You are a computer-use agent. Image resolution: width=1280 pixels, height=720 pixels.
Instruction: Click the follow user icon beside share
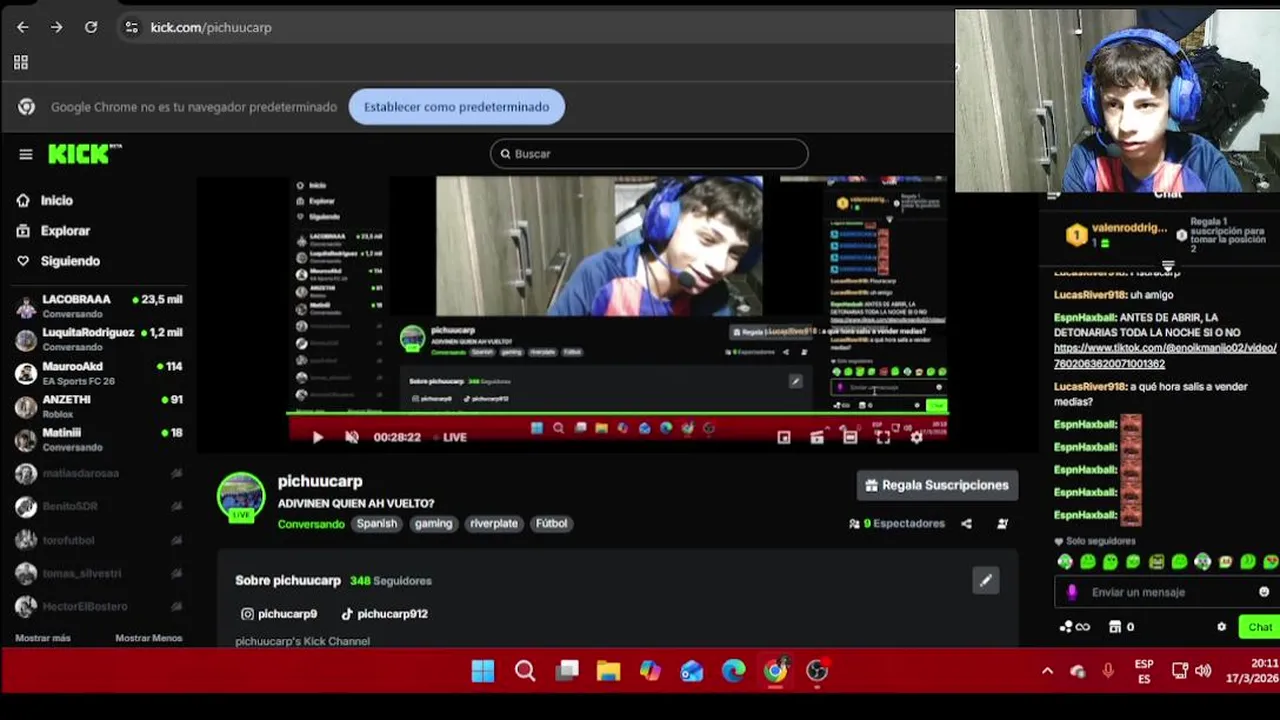pos(1002,523)
